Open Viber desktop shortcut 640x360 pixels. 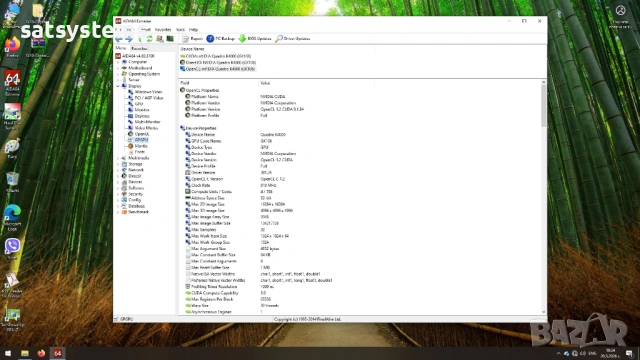(x=12, y=249)
